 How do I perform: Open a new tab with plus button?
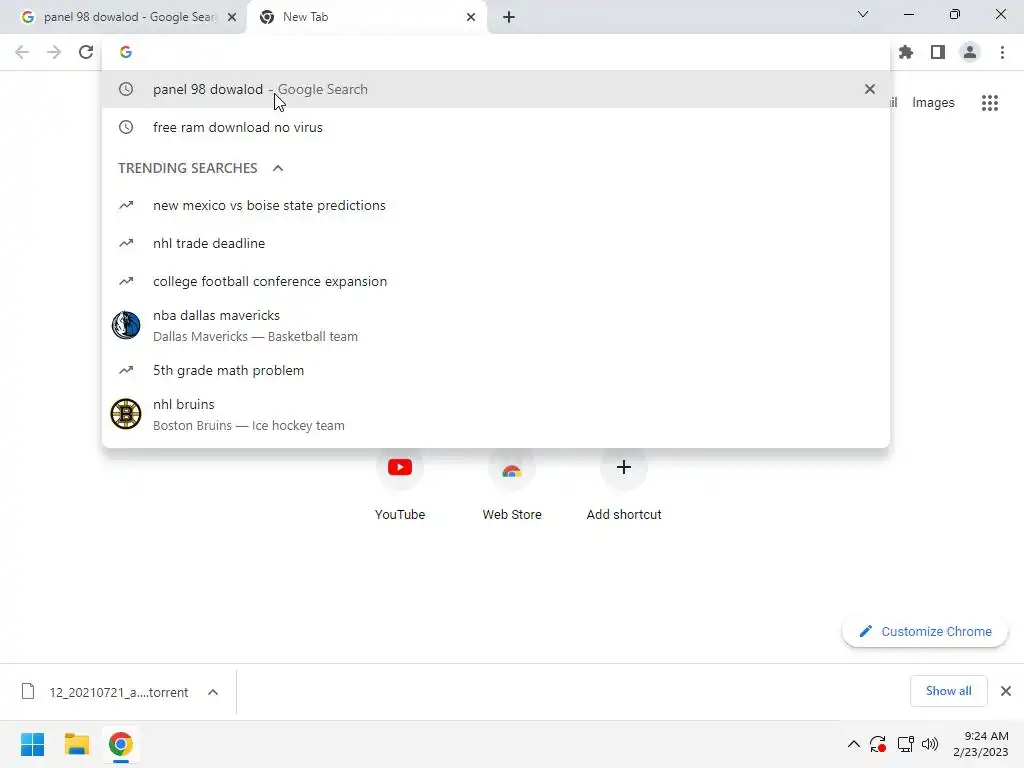click(509, 17)
